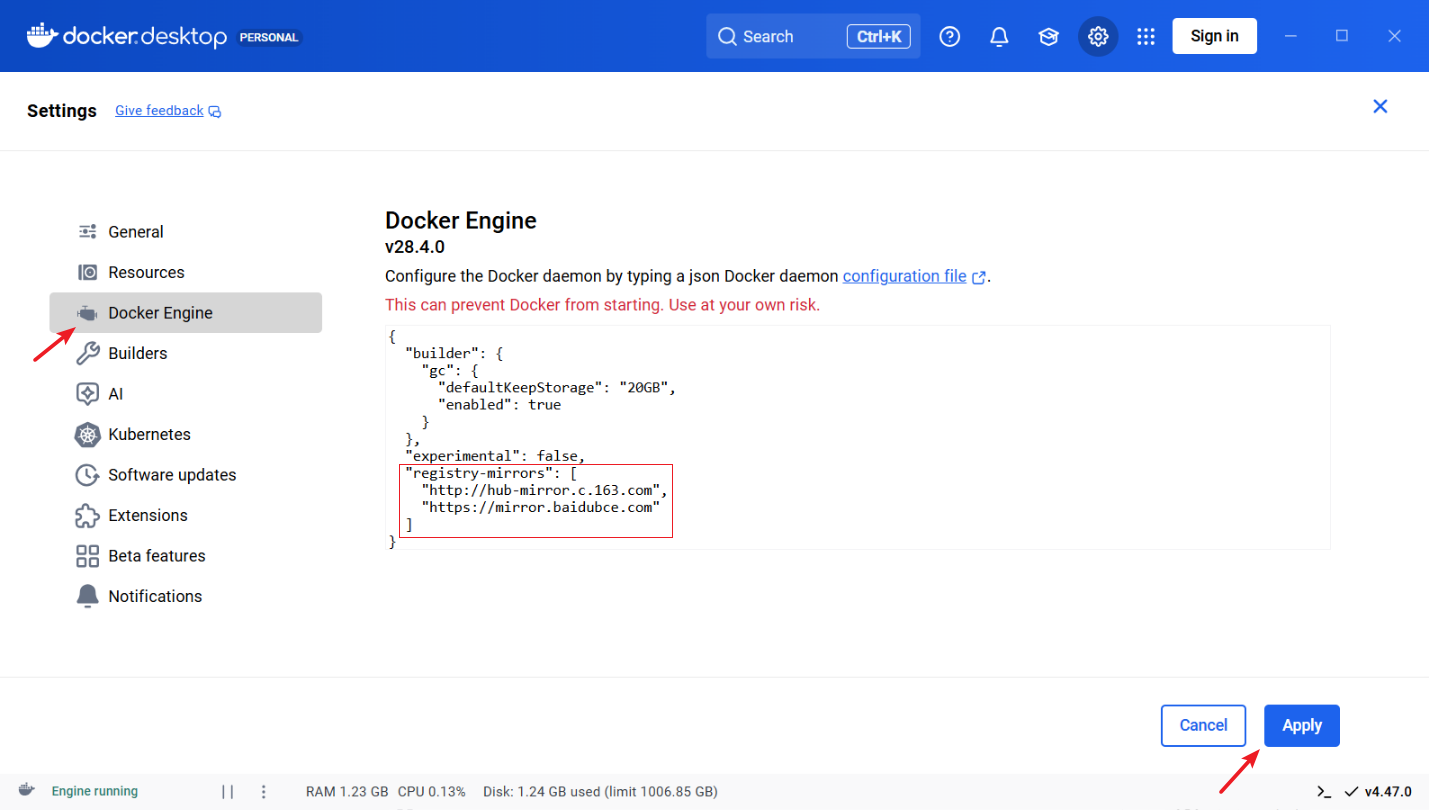Open the help question mark icon
This screenshot has width=1429, height=810.
[950, 36]
